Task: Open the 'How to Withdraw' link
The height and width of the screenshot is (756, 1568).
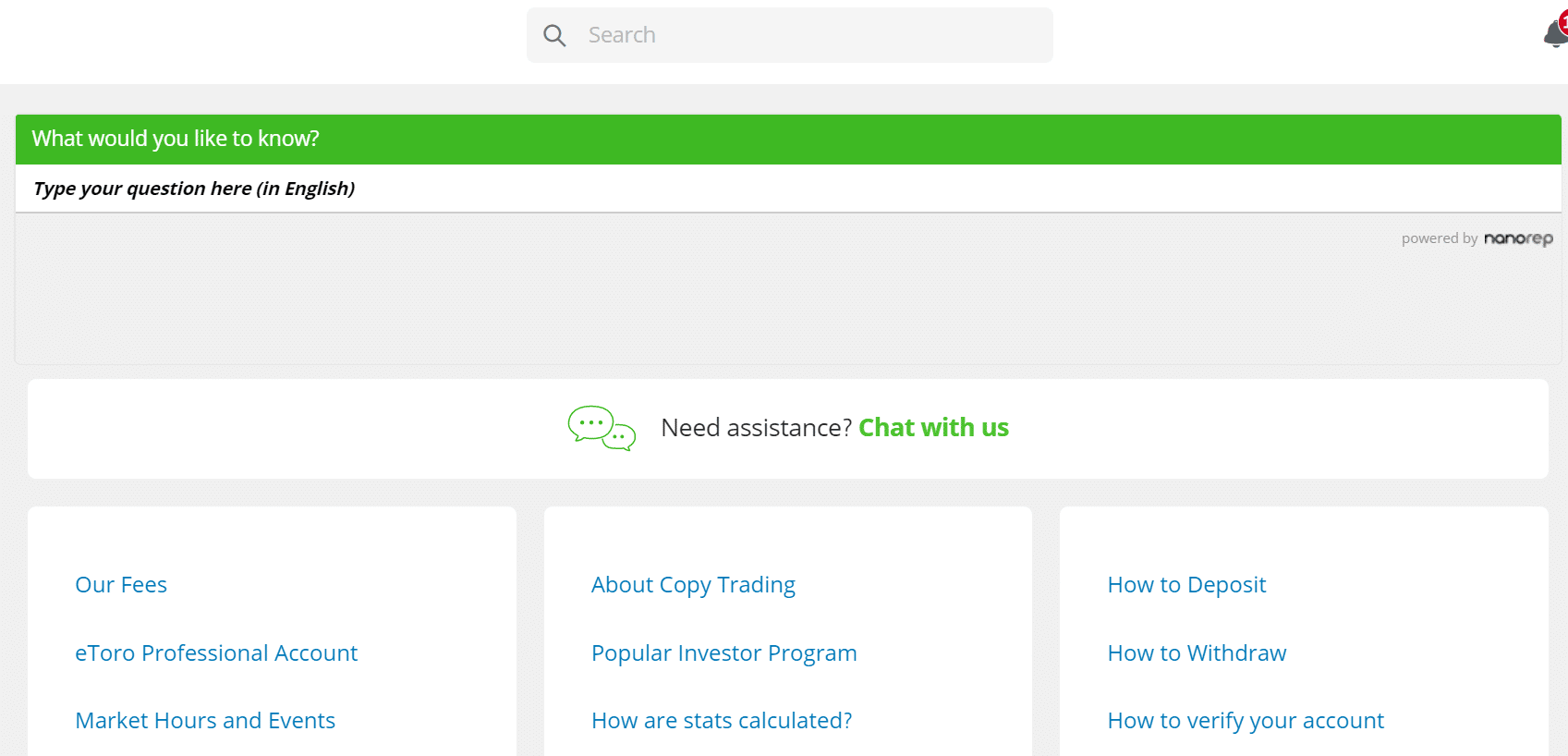Action: pyautogui.click(x=1197, y=653)
